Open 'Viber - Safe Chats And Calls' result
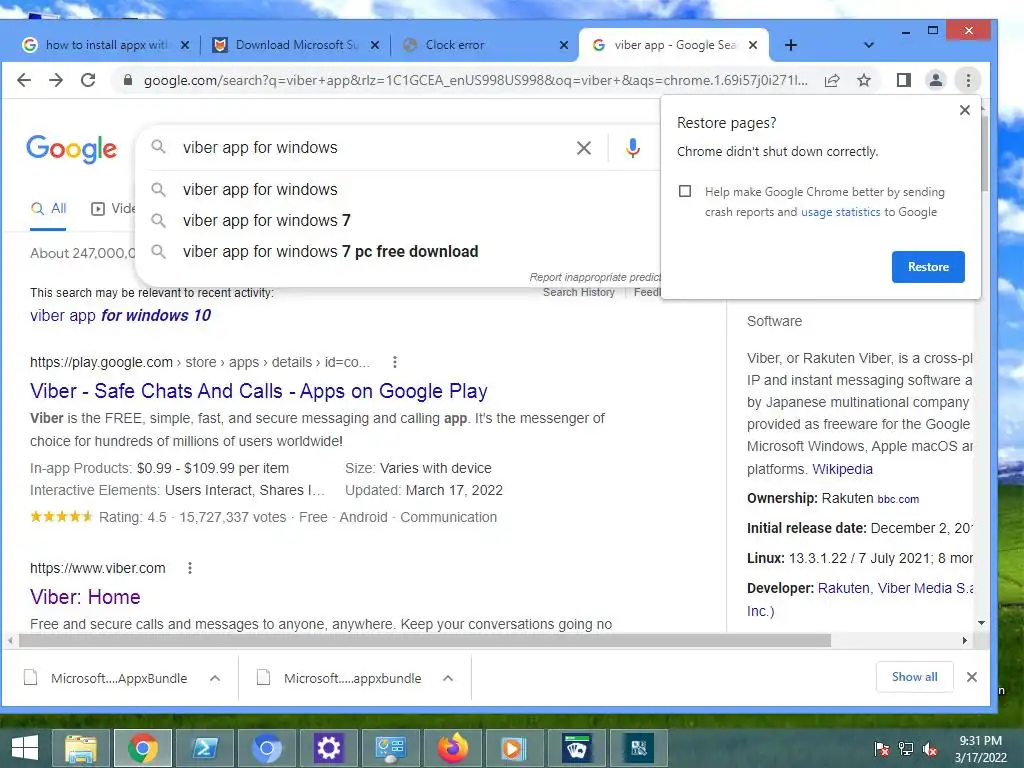The image size is (1024, 768). tap(259, 391)
